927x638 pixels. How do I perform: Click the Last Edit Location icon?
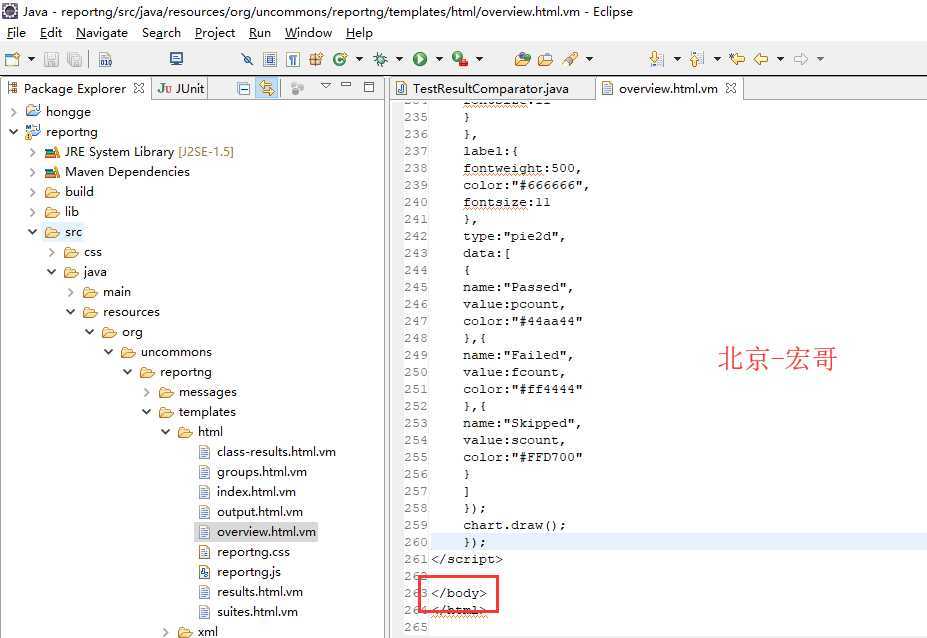737,59
